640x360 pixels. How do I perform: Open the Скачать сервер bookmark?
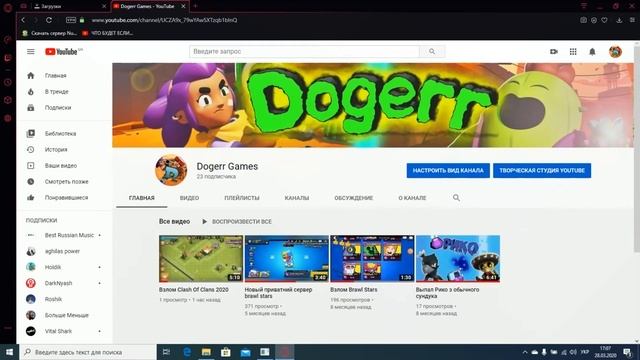50,33
